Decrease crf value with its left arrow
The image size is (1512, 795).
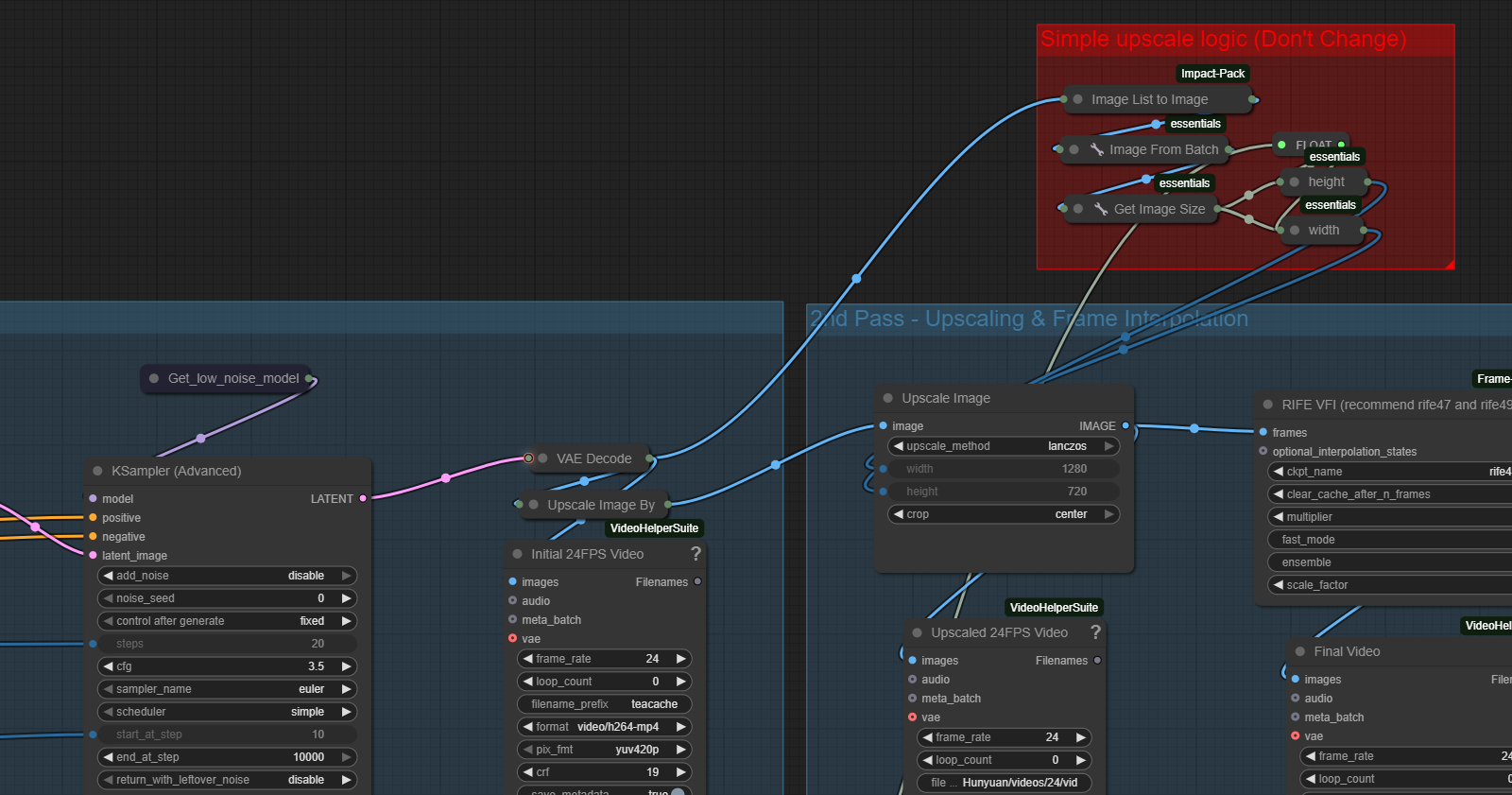click(x=528, y=772)
